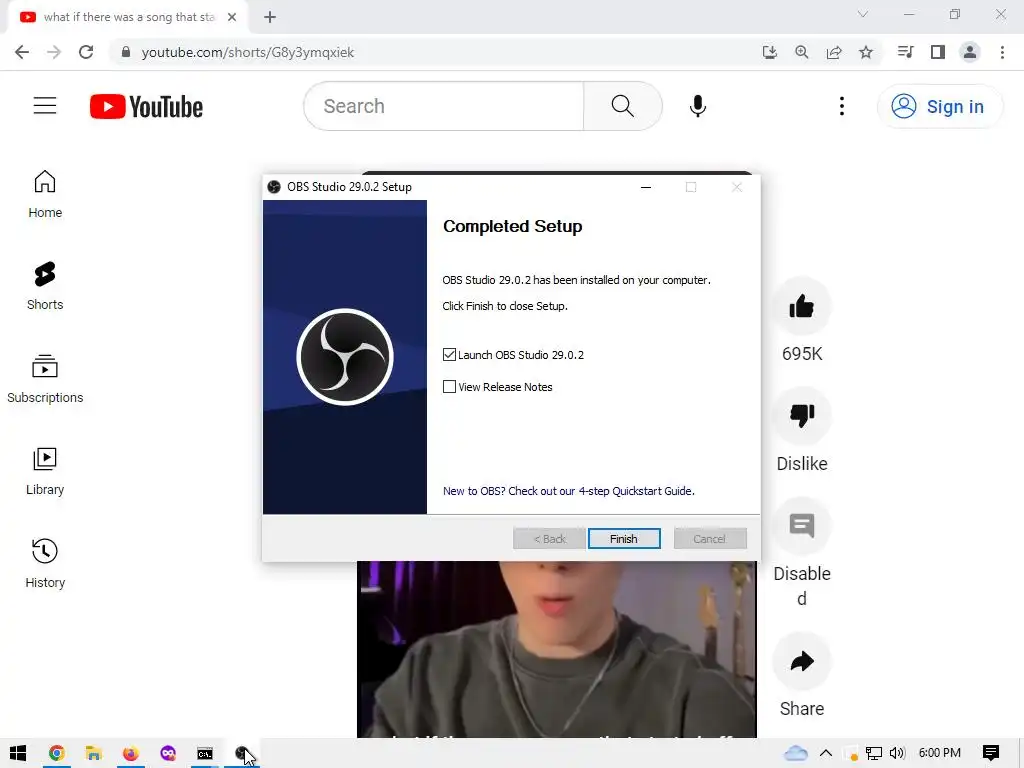Image resolution: width=1024 pixels, height=768 pixels.
Task: Bookmark this tab with star icon
Action: 866,52
